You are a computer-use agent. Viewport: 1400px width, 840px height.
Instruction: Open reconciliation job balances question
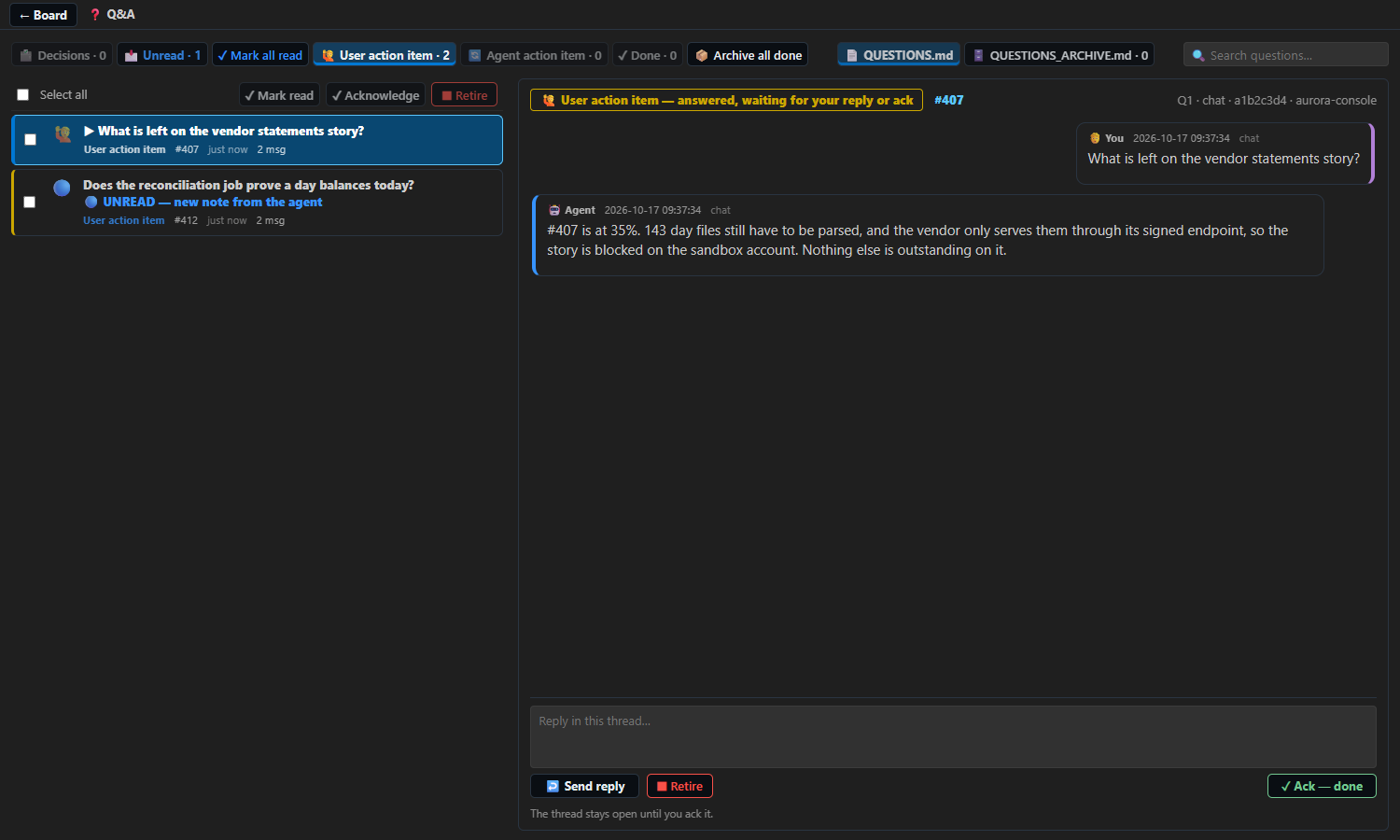[258, 203]
